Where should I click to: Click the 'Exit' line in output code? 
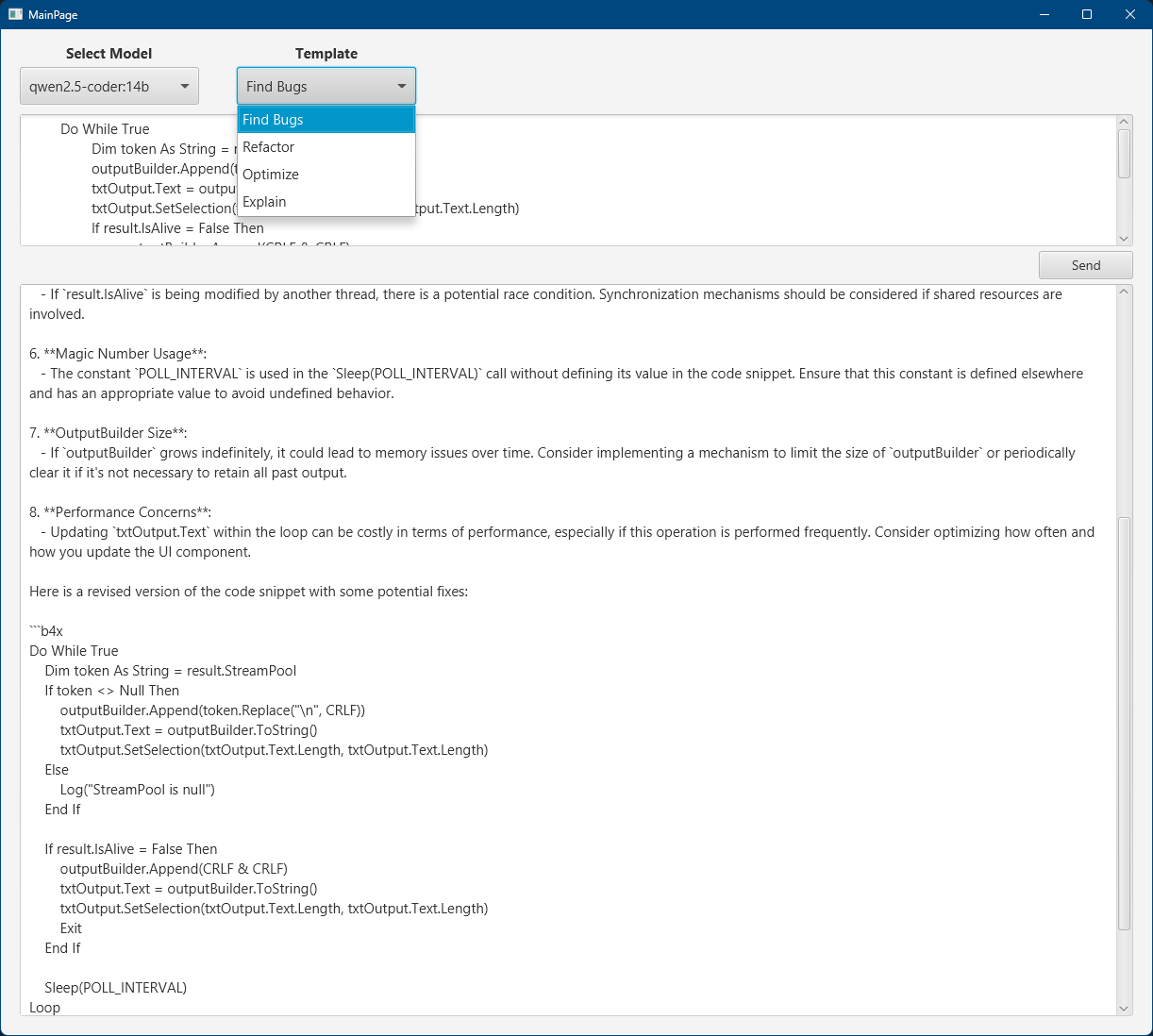pos(71,928)
